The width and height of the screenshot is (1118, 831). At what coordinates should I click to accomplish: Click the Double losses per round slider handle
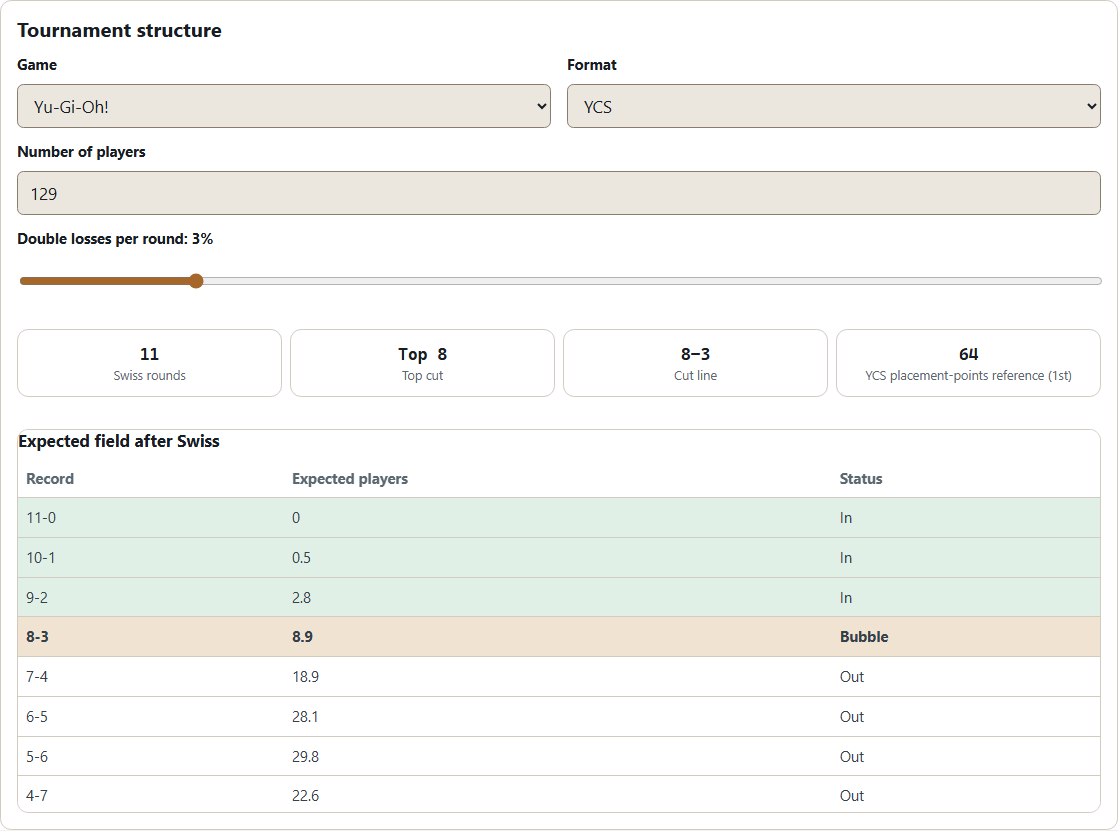click(196, 281)
